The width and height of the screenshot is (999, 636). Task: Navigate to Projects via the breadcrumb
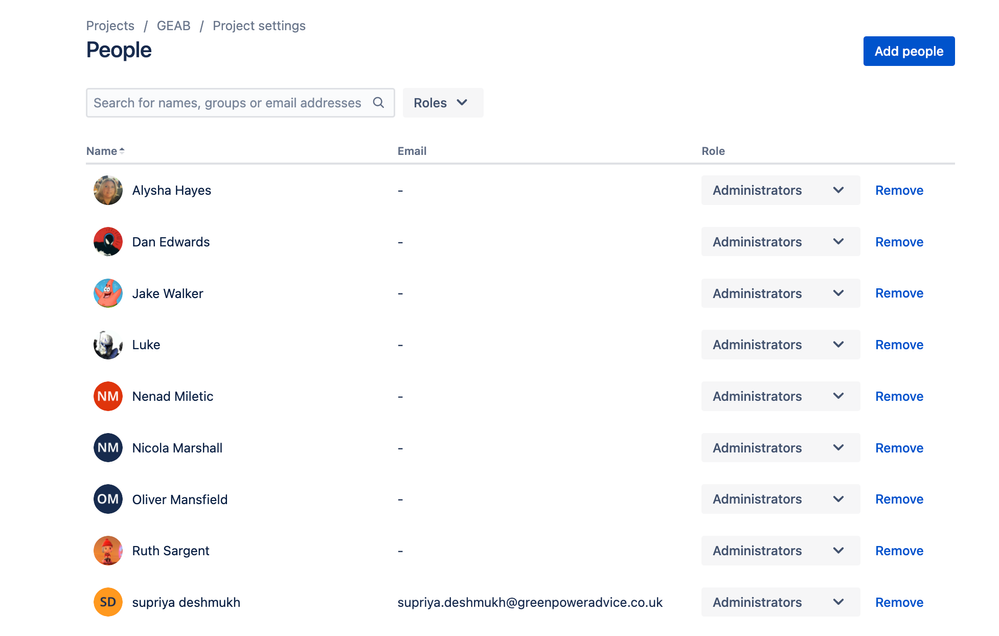pos(110,25)
